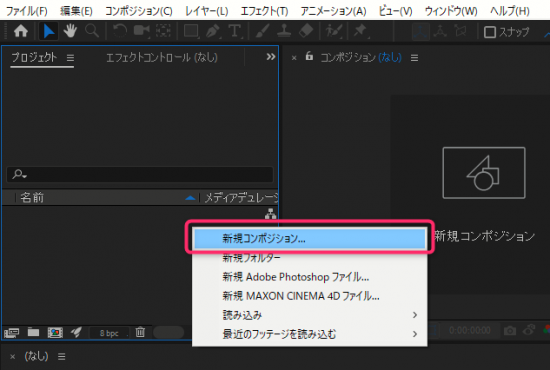Select the Eraser tool

(x=306, y=31)
